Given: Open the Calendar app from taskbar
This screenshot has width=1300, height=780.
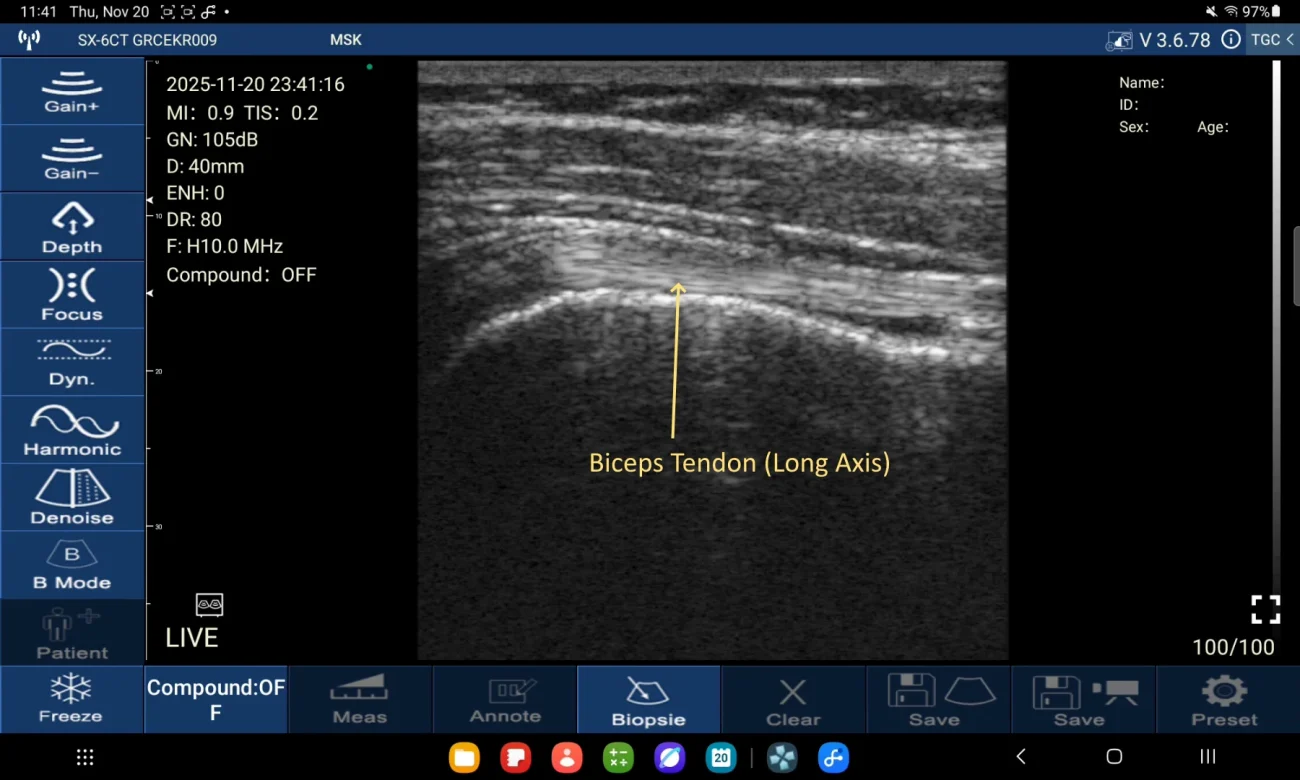Looking at the screenshot, I should pyautogui.click(x=720, y=757).
